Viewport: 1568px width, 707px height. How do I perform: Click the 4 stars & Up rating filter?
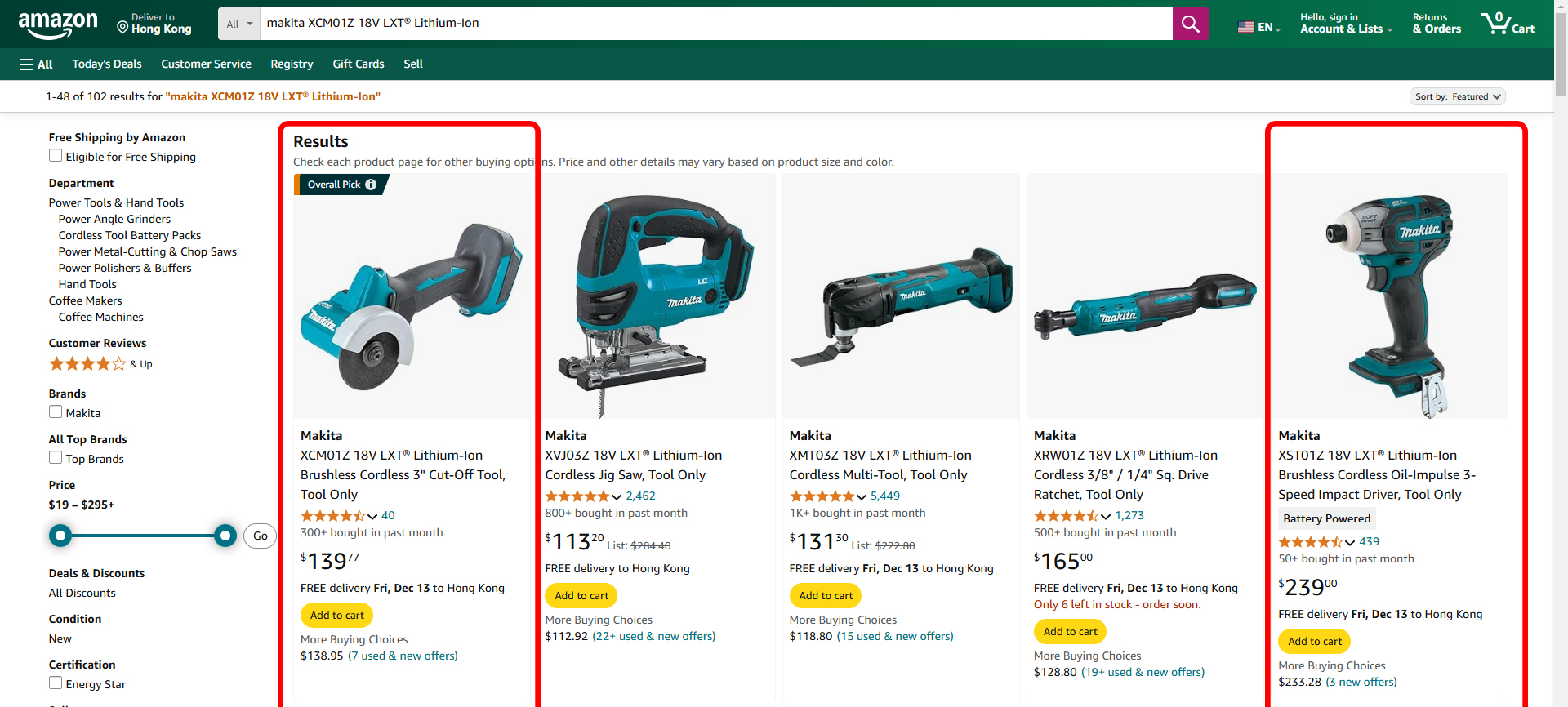pos(100,364)
